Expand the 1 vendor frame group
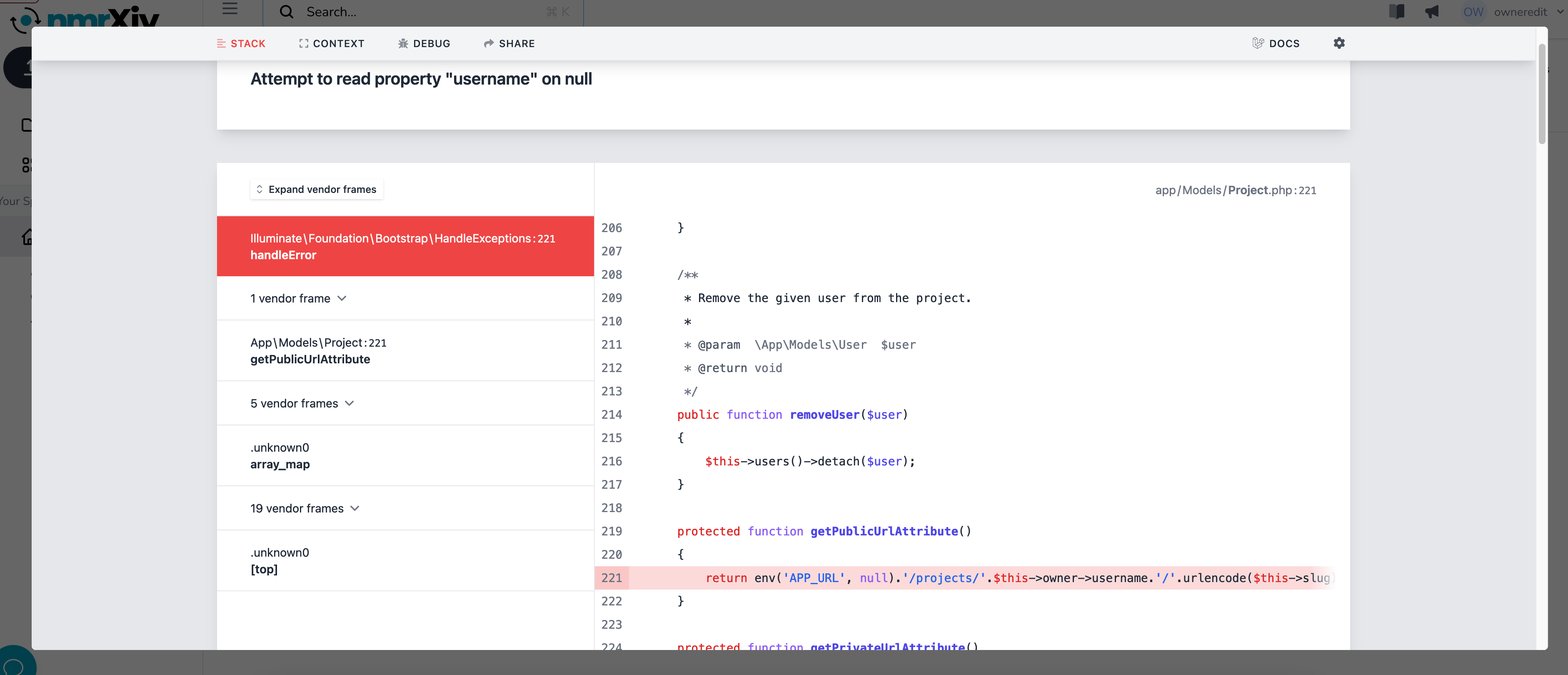Screen dimensions: 1568x675 (x=298, y=298)
